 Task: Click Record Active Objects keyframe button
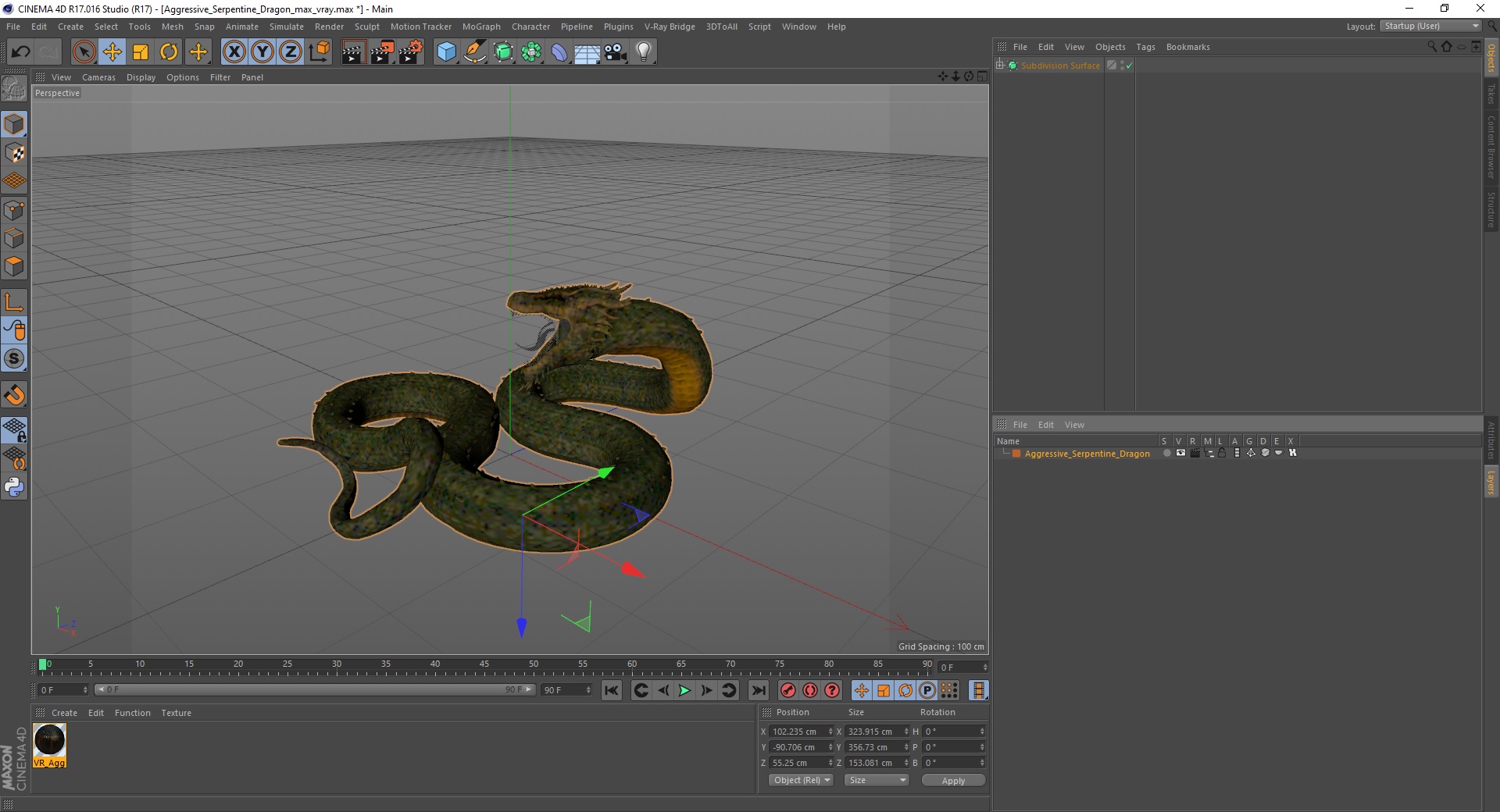tap(788, 690)
